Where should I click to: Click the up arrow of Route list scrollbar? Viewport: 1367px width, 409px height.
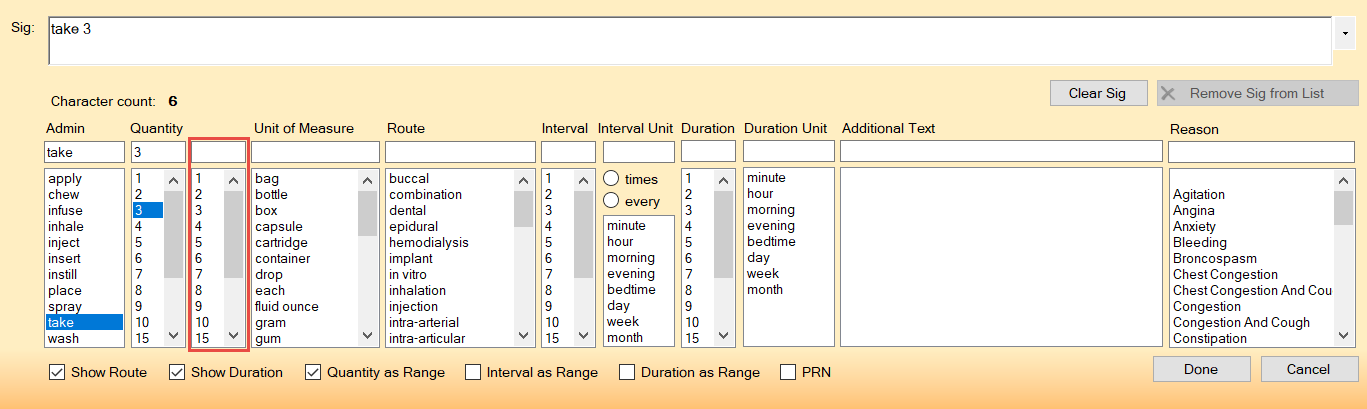524,180
